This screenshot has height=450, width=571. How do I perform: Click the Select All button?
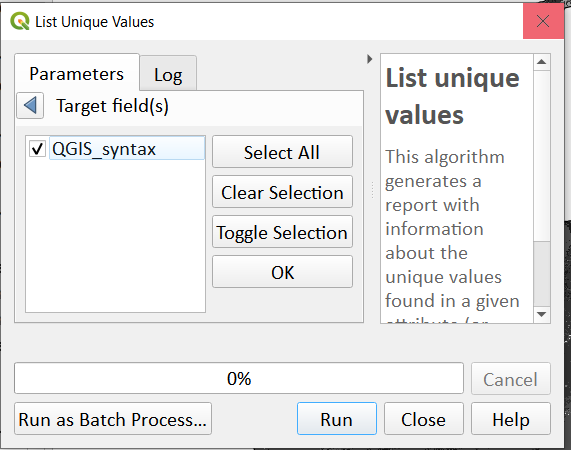[x=282, y=152]
